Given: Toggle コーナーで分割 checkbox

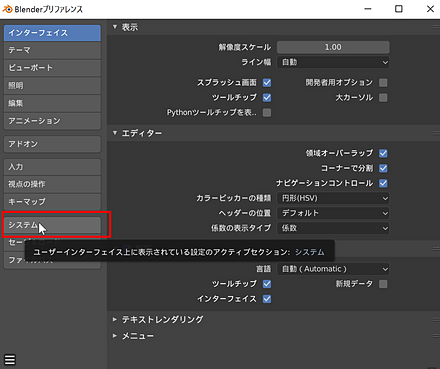Looking at the screenshot, I should (383, 168).
